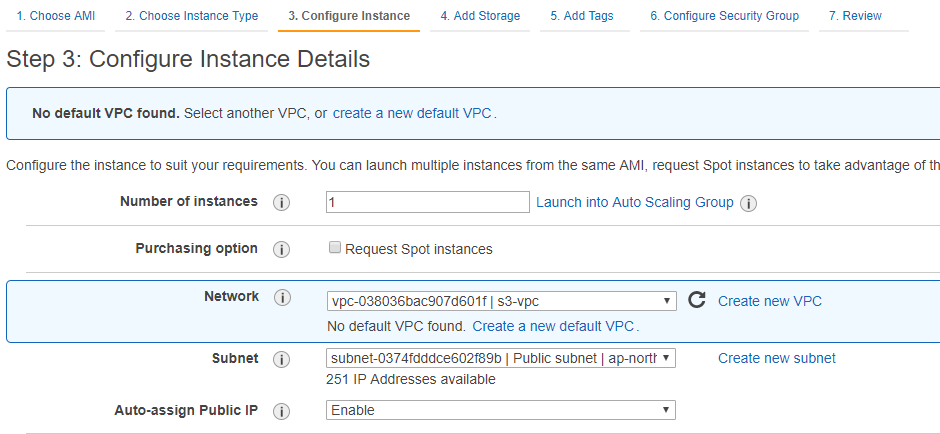The image size is (940, 434).
Task: Click 'create a new default VPC' banner link
Action: (x=412, y=113)
